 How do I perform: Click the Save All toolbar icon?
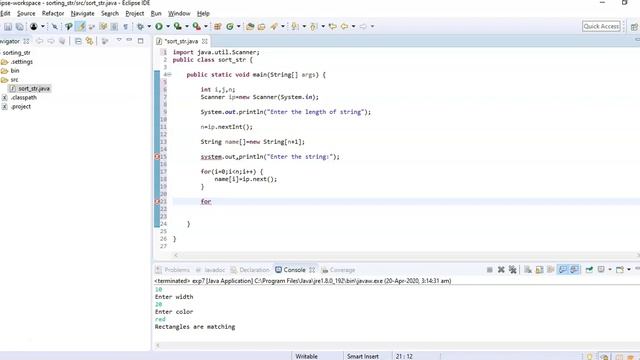[x=19, y=27]
